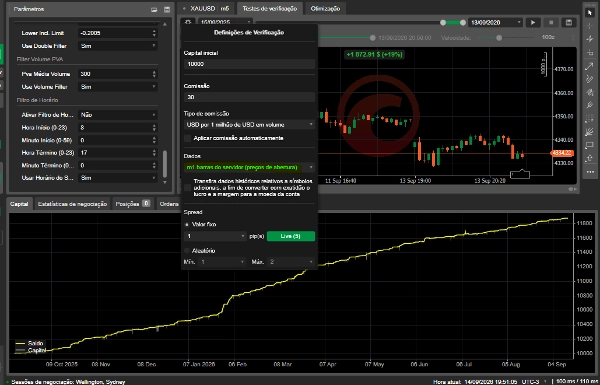The image size is (600, 385).
Task: Select the dotted grid tool in drawing toolbar
Action: click(590, 119)
